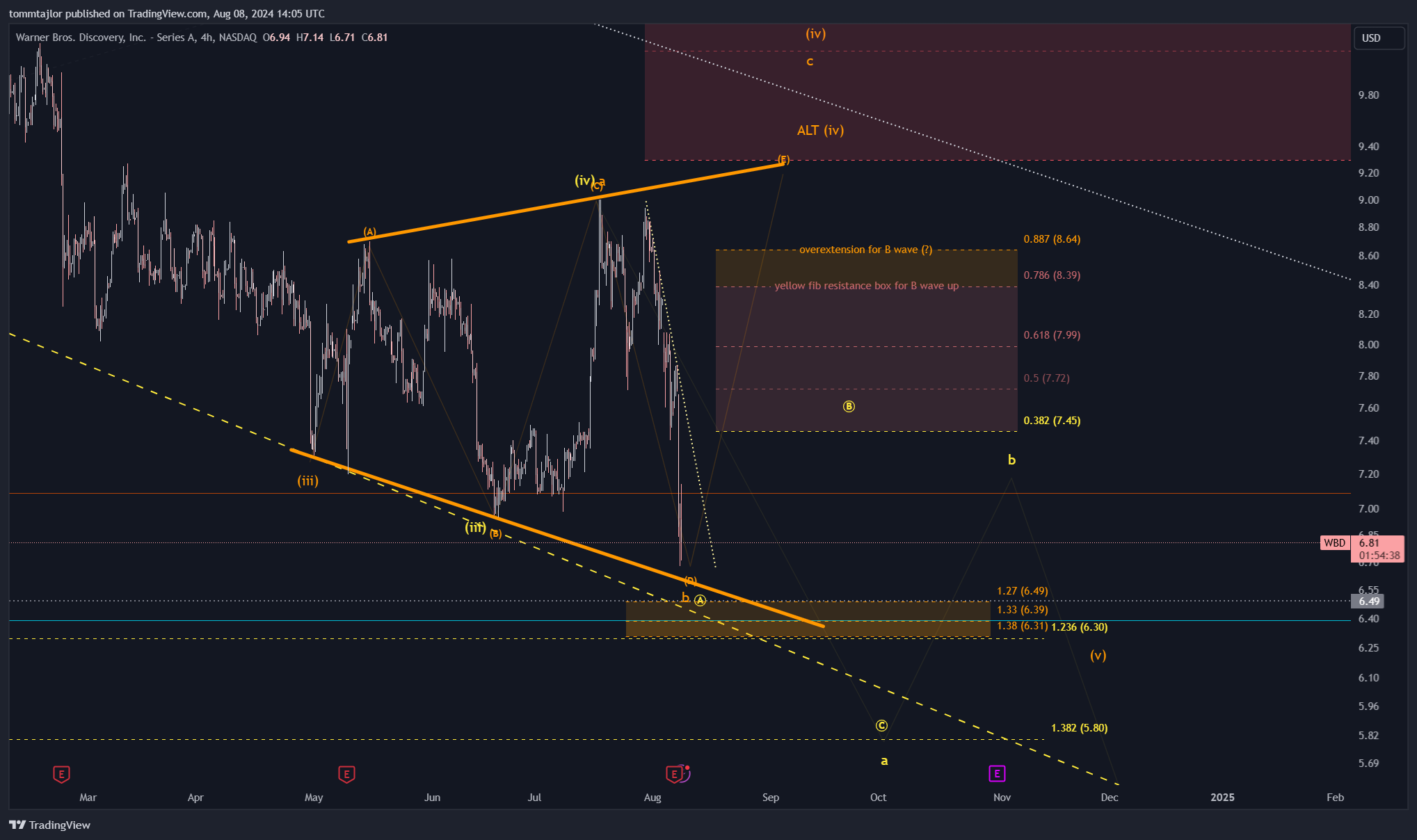Image resolution: width=1417 pixels, height=840 pixels.
Task: Click the earnings marker near Aug with red dot
Action: point(674,773)
